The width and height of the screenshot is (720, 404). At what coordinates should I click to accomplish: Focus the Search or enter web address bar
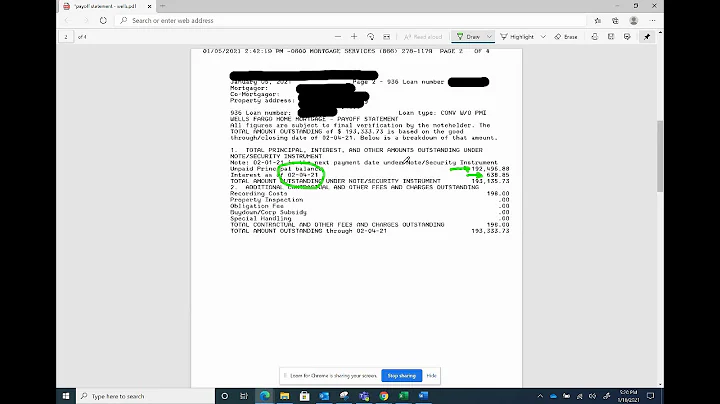coord(351,21)
